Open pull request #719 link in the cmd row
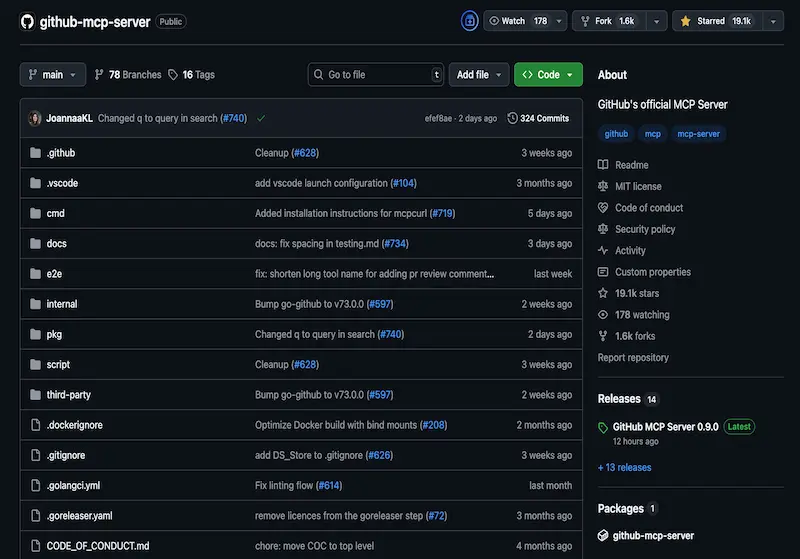 (x=442, y=213)
